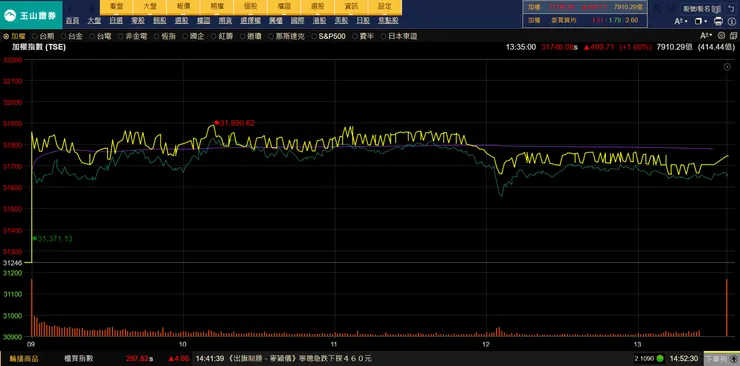Viewport: 740px width, 366px height.
Task: Click the 玉山證券 logo
Action: point(31,15)
